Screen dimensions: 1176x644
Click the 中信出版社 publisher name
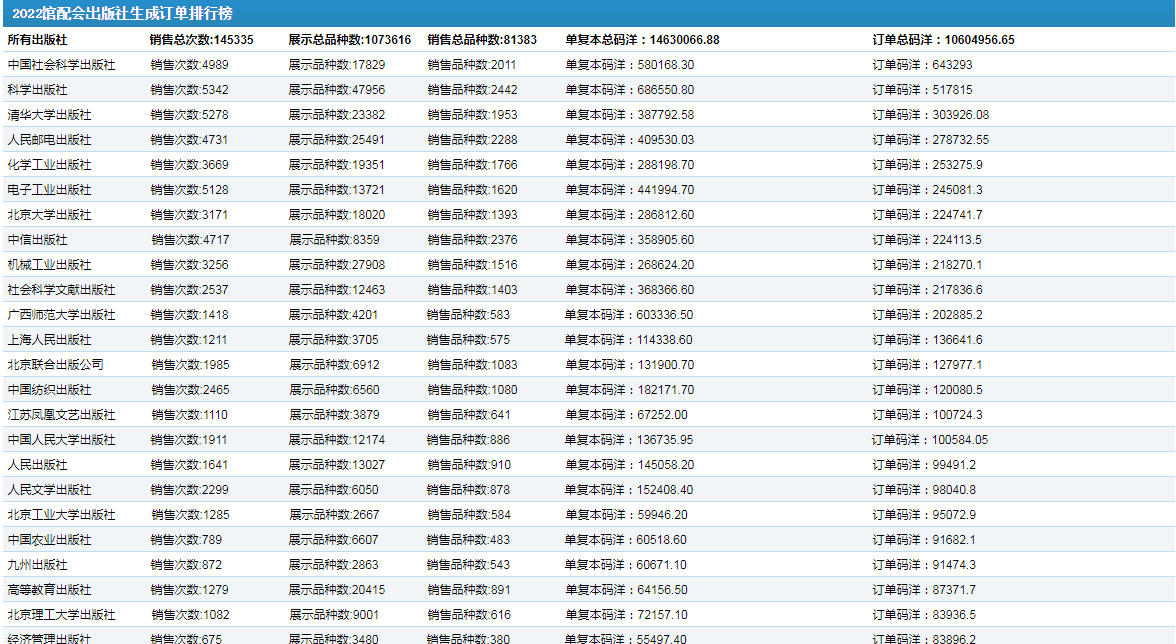pyautogui.click(x=37, y=240)
